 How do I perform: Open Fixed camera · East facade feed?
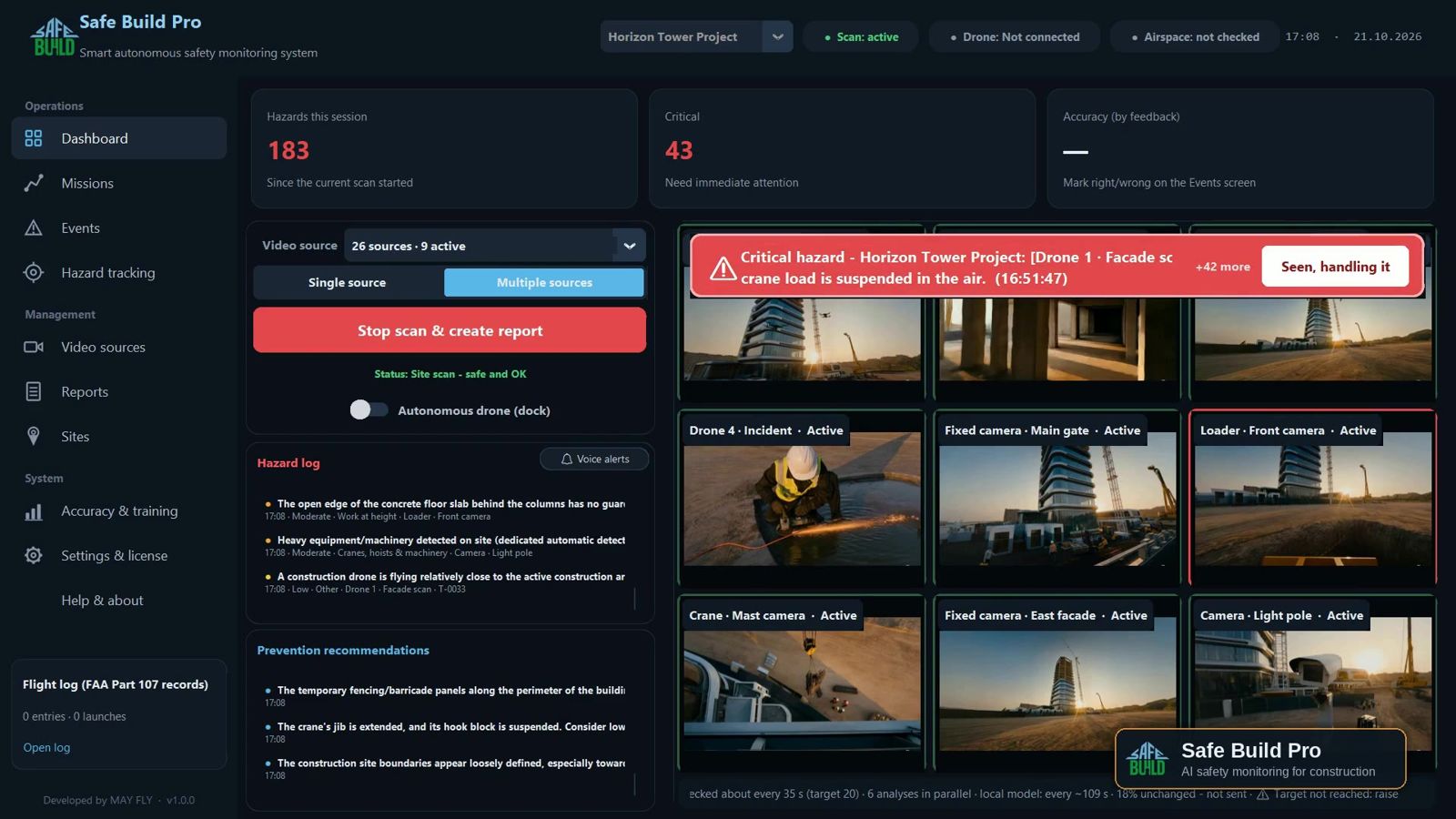[1057, 682]
